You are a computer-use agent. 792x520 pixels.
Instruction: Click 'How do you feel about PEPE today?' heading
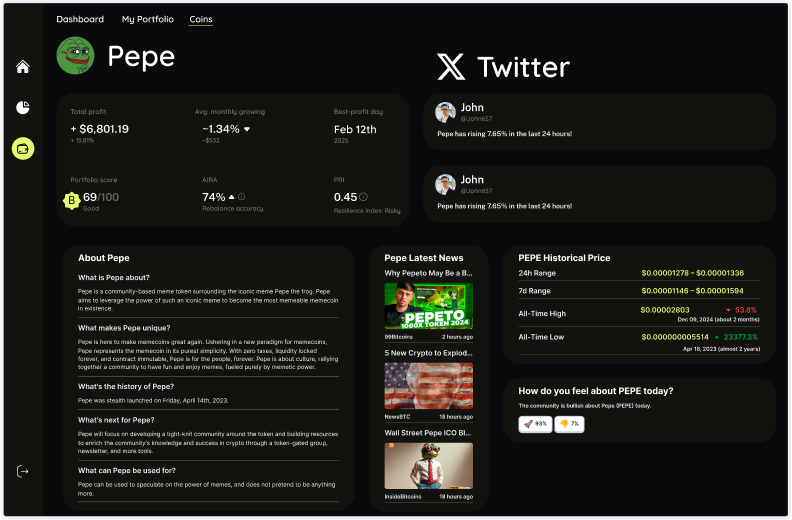596,391
